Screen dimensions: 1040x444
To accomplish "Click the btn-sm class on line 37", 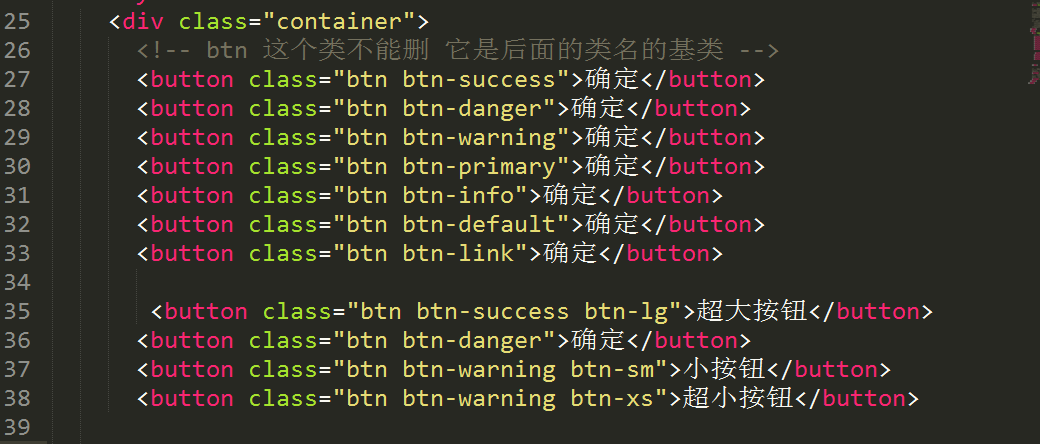I will [612, 369].
